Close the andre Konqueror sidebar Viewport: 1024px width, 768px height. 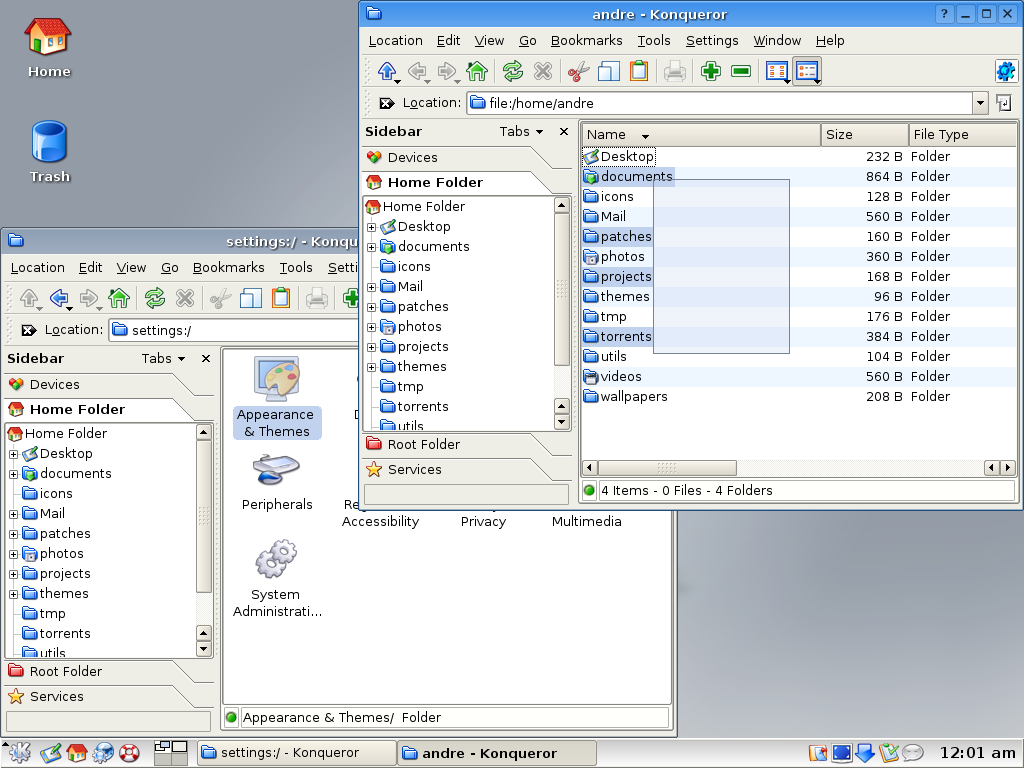click(564, 131)
